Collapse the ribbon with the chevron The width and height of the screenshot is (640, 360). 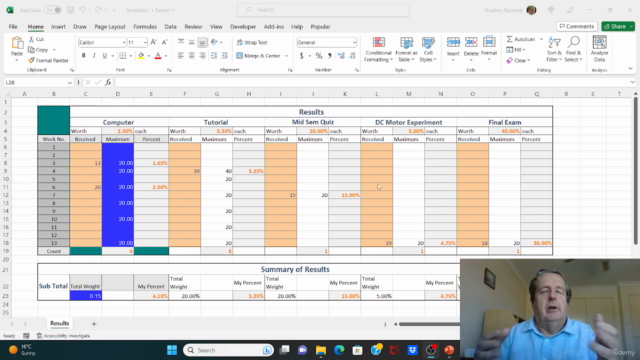pyautogui.click(x=631, y=69)
